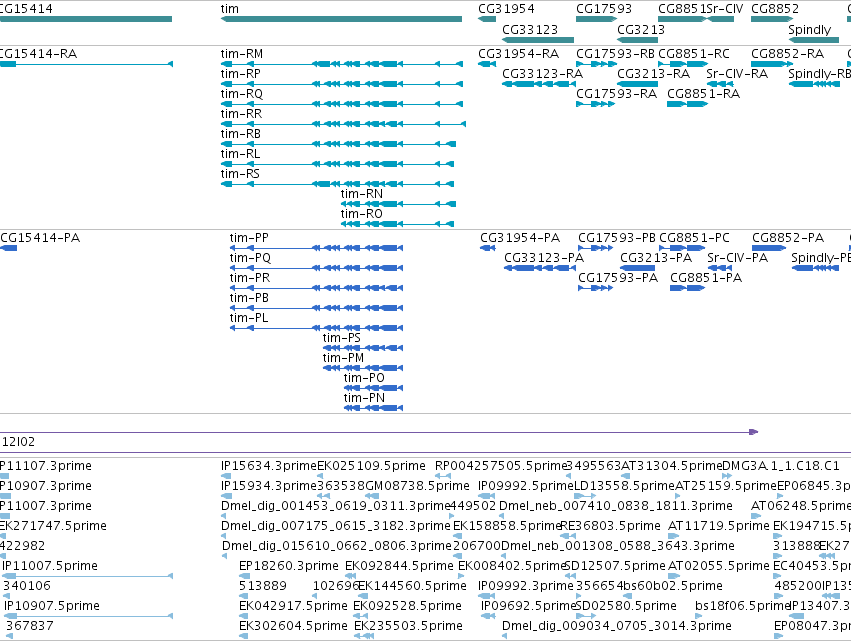
Task: Click the CG8852-RA transcript
Action: (772, 64)
